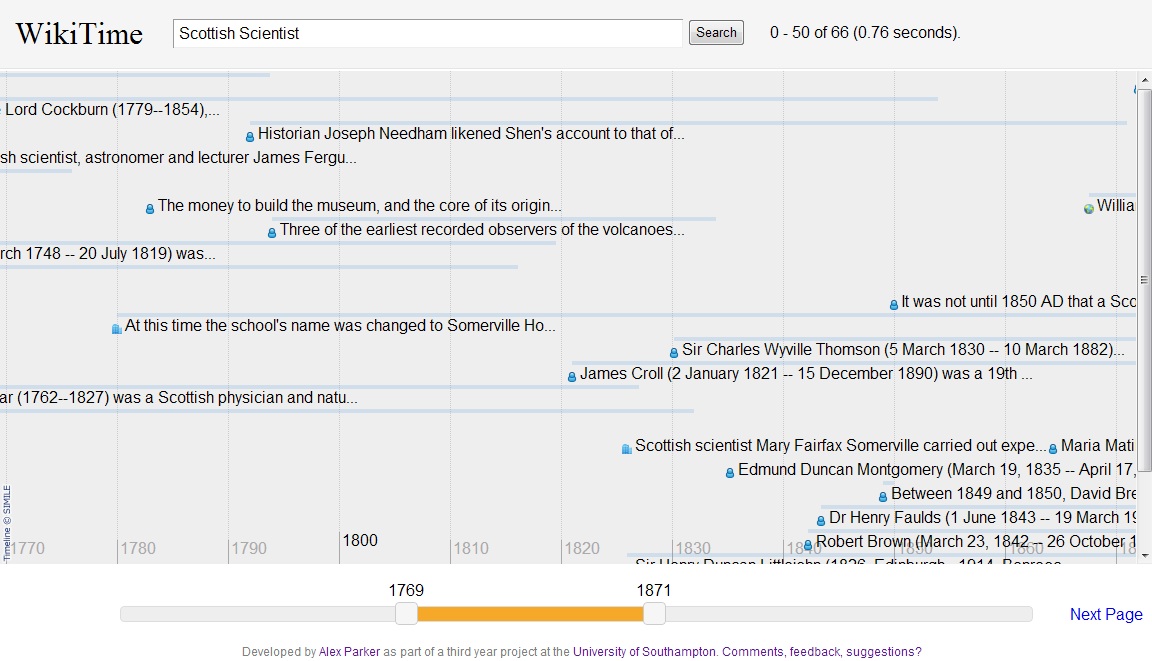Open the 'astronomer and lecturer James Fergu...' event
The width and height of the screenshot is (1152, 661).
tap(179, 158)
